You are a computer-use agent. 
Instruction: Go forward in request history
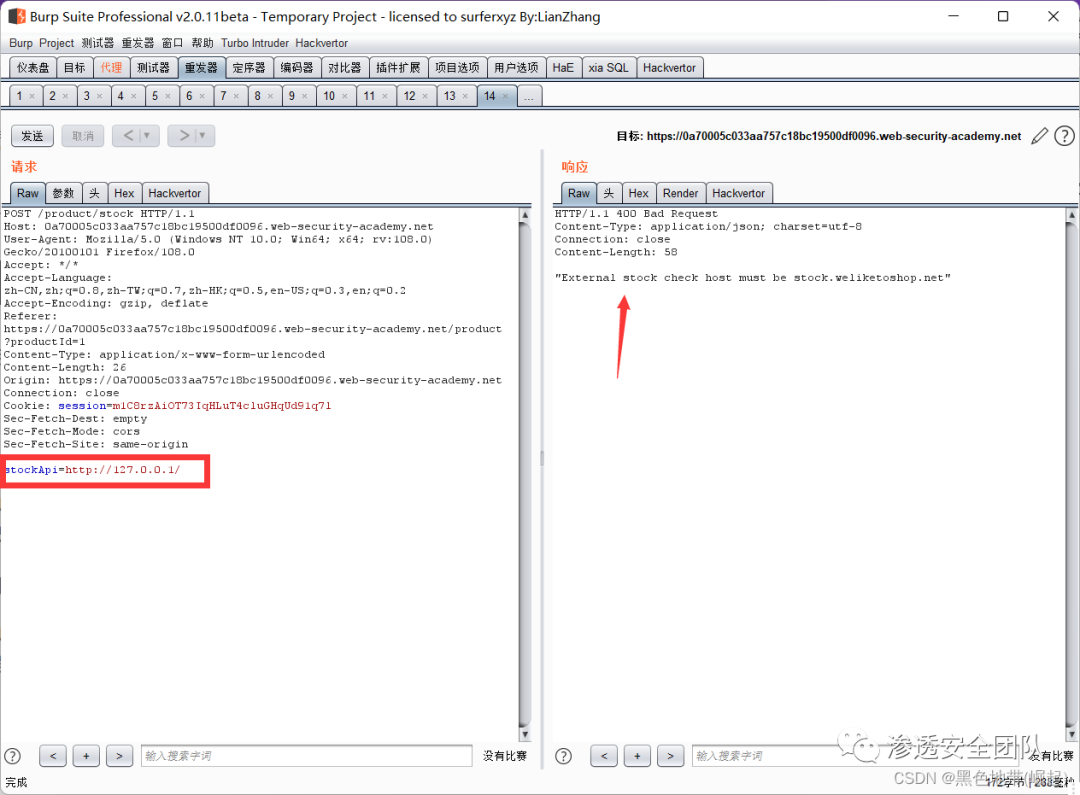point(184,136)
